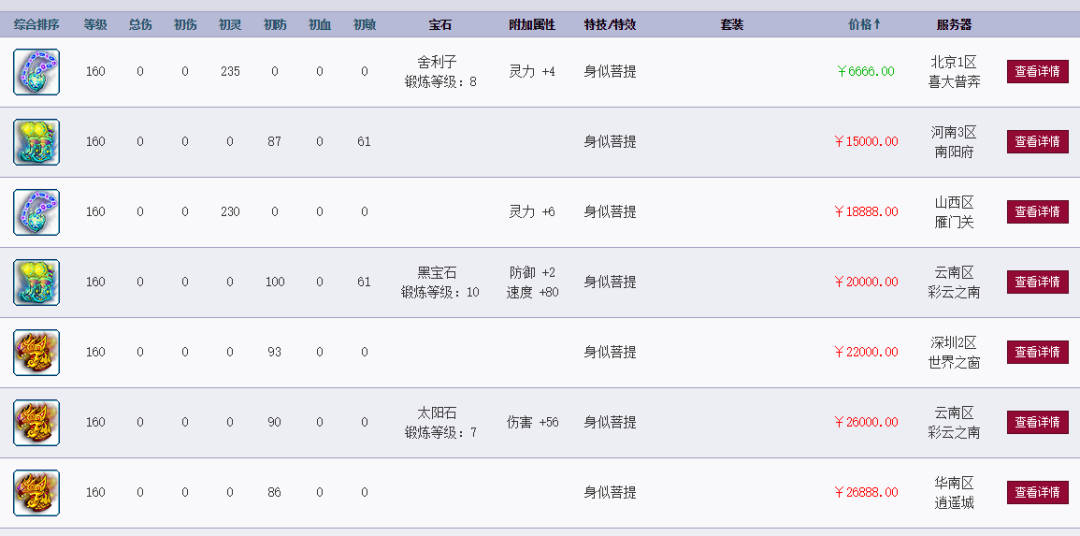View details of ¥6666.00 listing
This screenshot has height=536, width=1080.
pyautogui.click(x=1037, y=72)
